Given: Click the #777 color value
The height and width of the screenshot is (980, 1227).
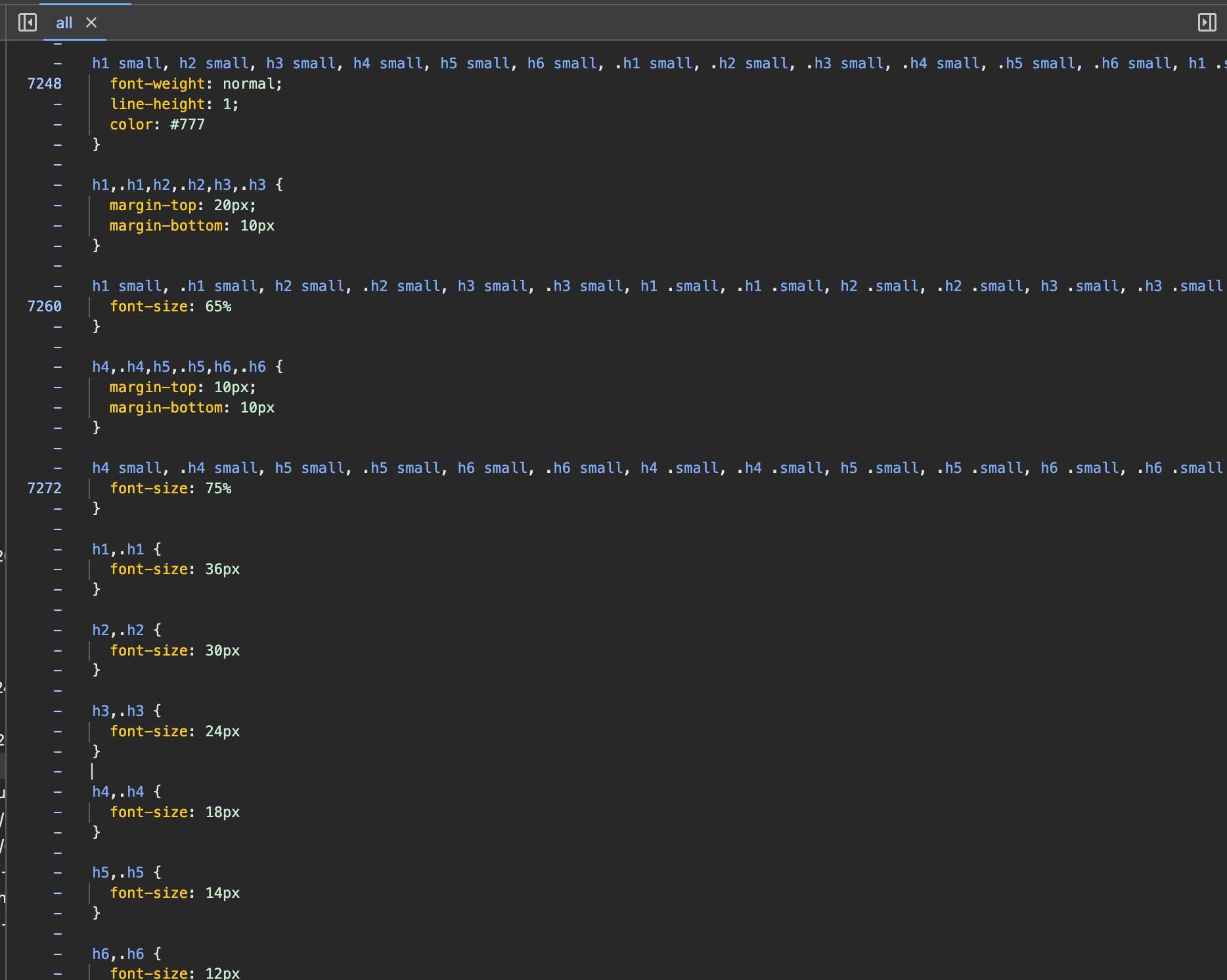Looking at the screenshot, I should click(x=187, y=125).
